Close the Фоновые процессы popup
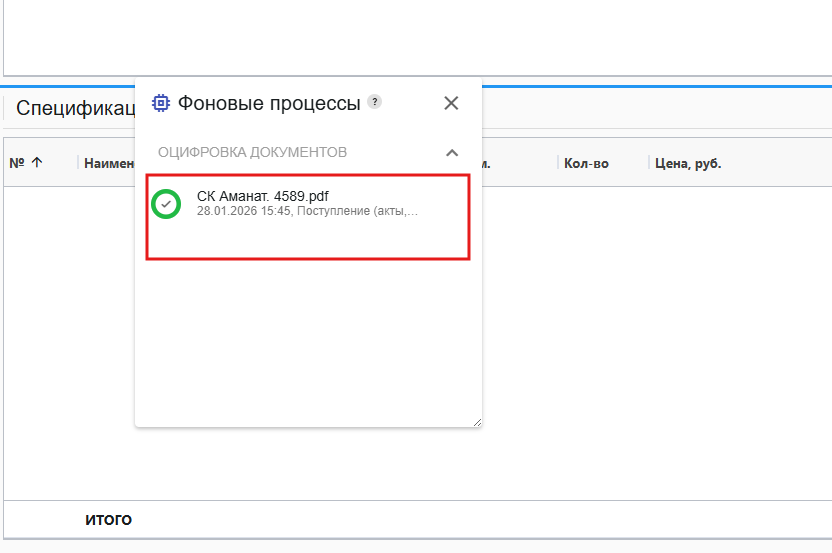The height and width of the screenshot is (553, 832). click(451, 102)
